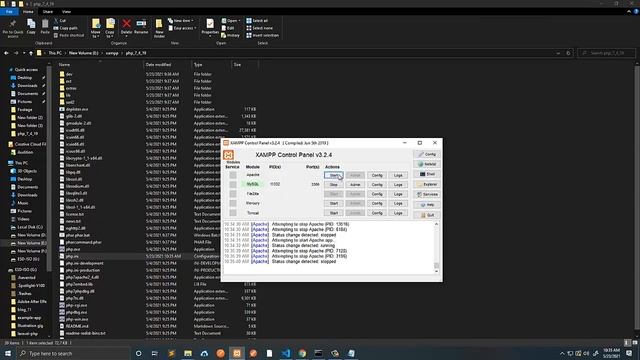This screenshot has height=360, width=640.
Task: Create a New folder from ribbon
Action: coord(159,28)
